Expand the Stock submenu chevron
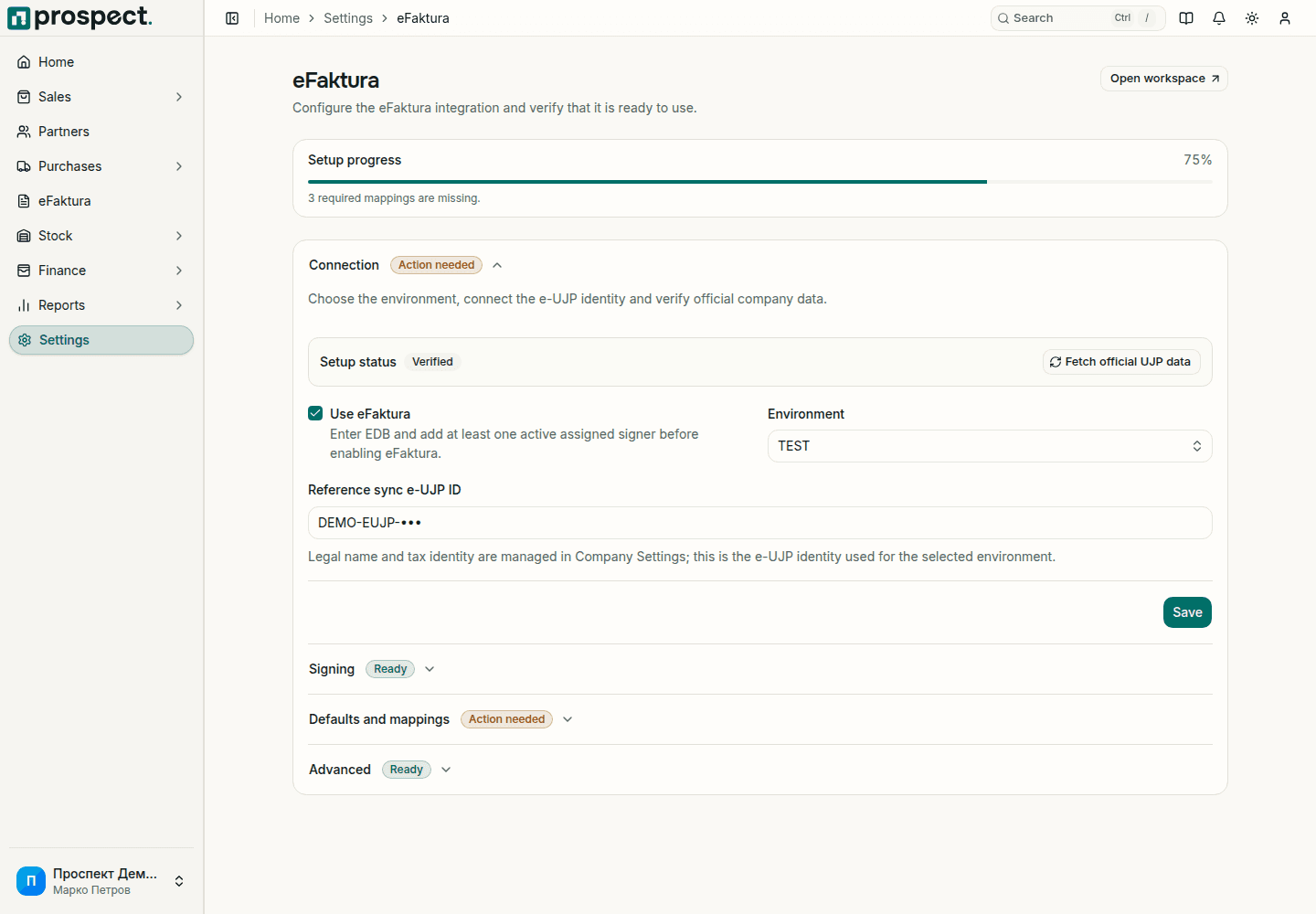 click(x=179, y=236)
